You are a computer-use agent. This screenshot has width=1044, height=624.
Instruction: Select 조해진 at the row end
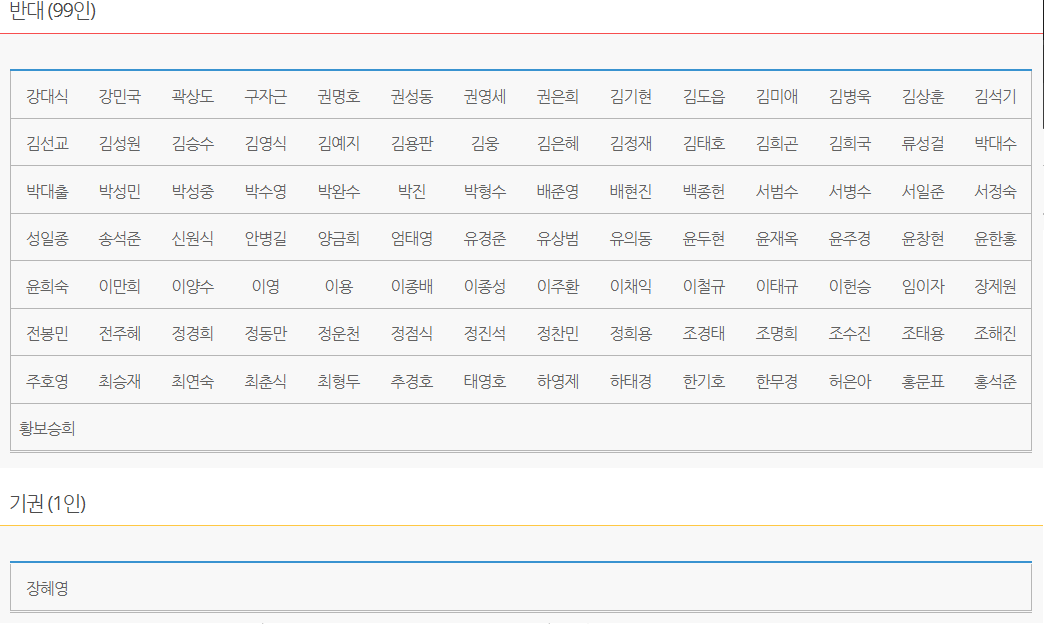[x=995, y=334]
